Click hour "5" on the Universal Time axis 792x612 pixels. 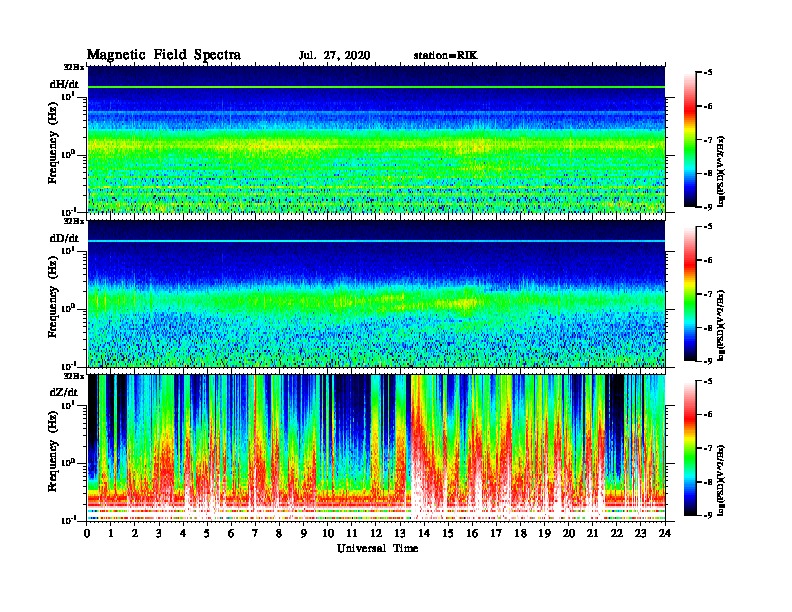(x=208, y=534)
